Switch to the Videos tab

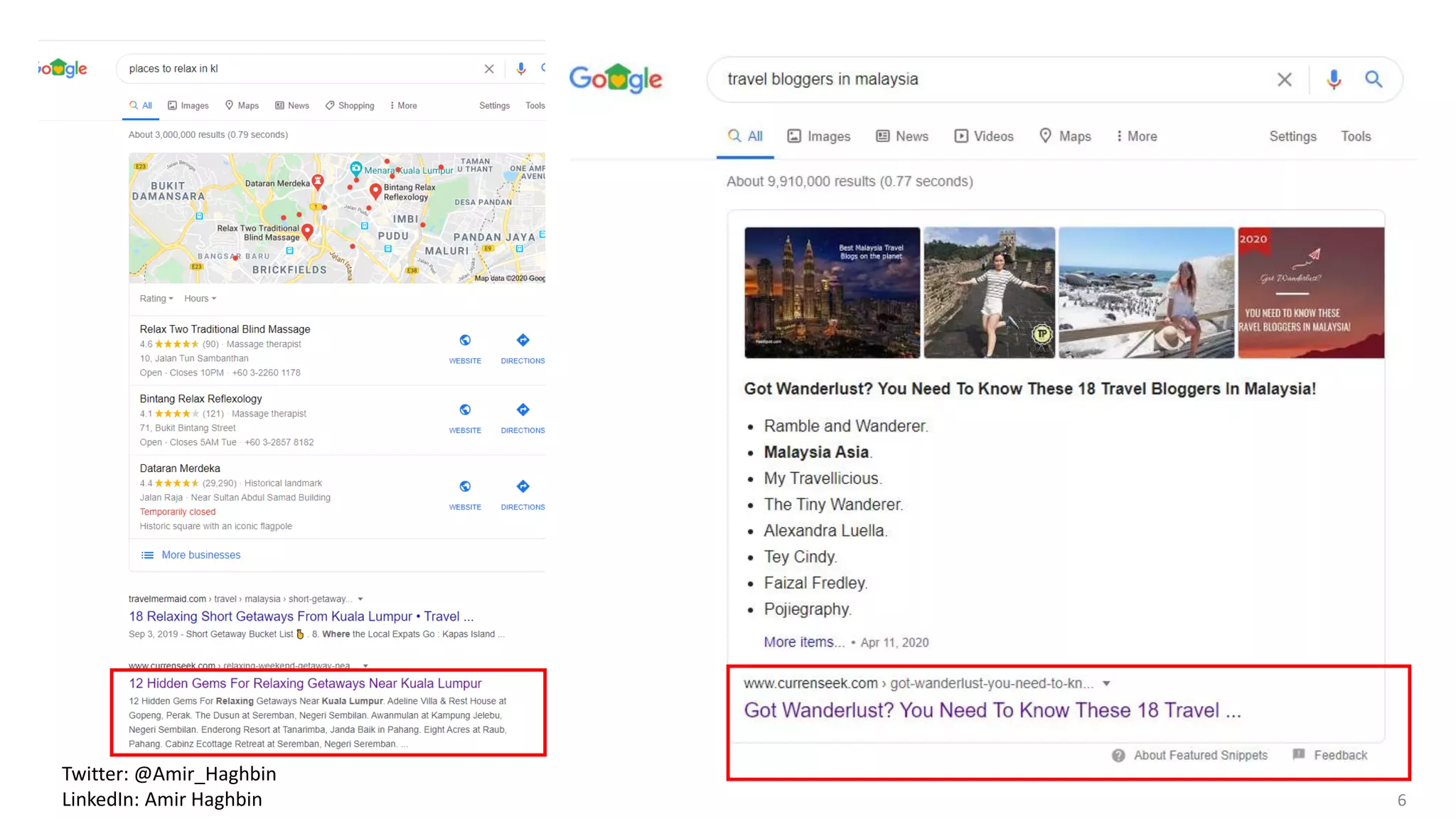tap(984, 136)
